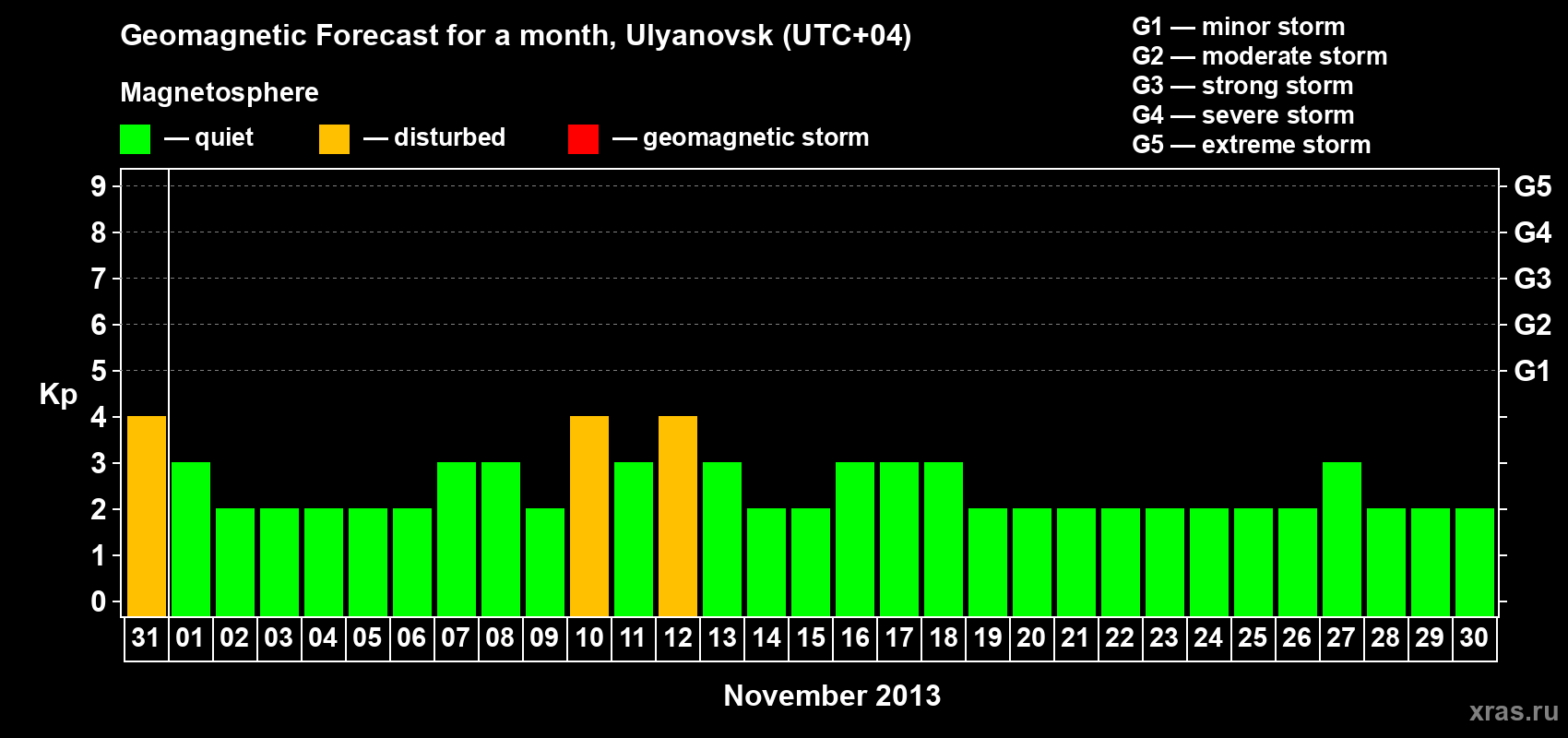Click the orange bar for day 31

point(147,517)
